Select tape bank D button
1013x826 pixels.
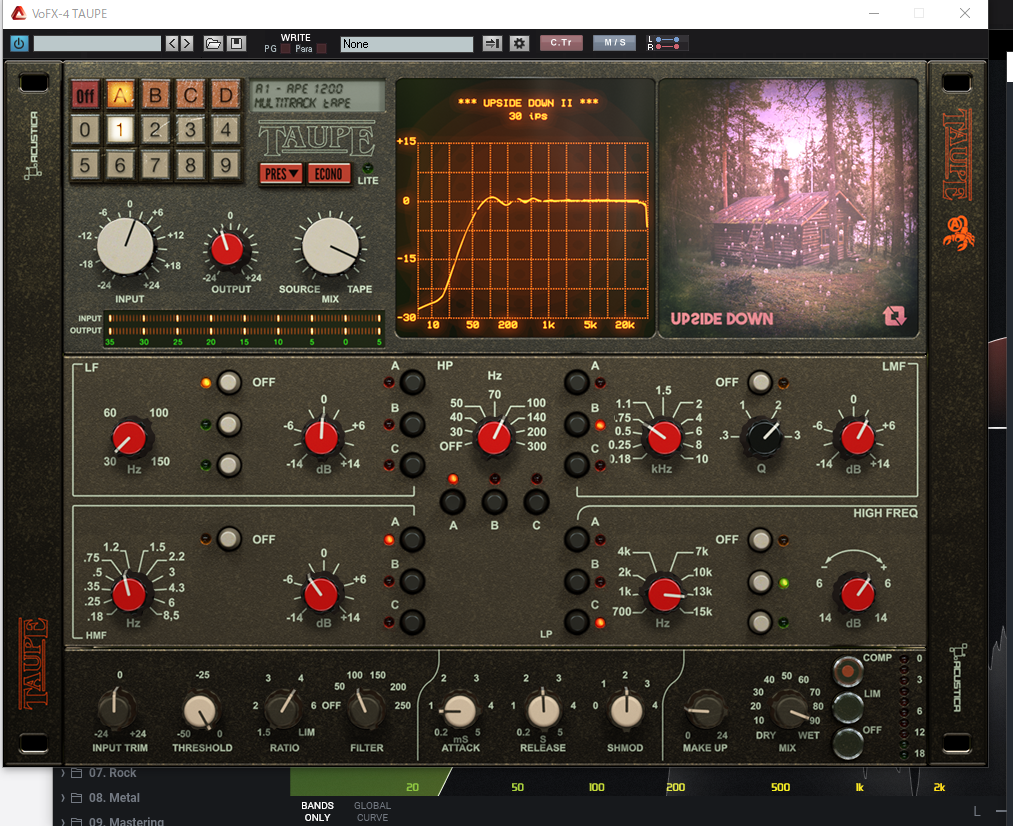(225, 96)
